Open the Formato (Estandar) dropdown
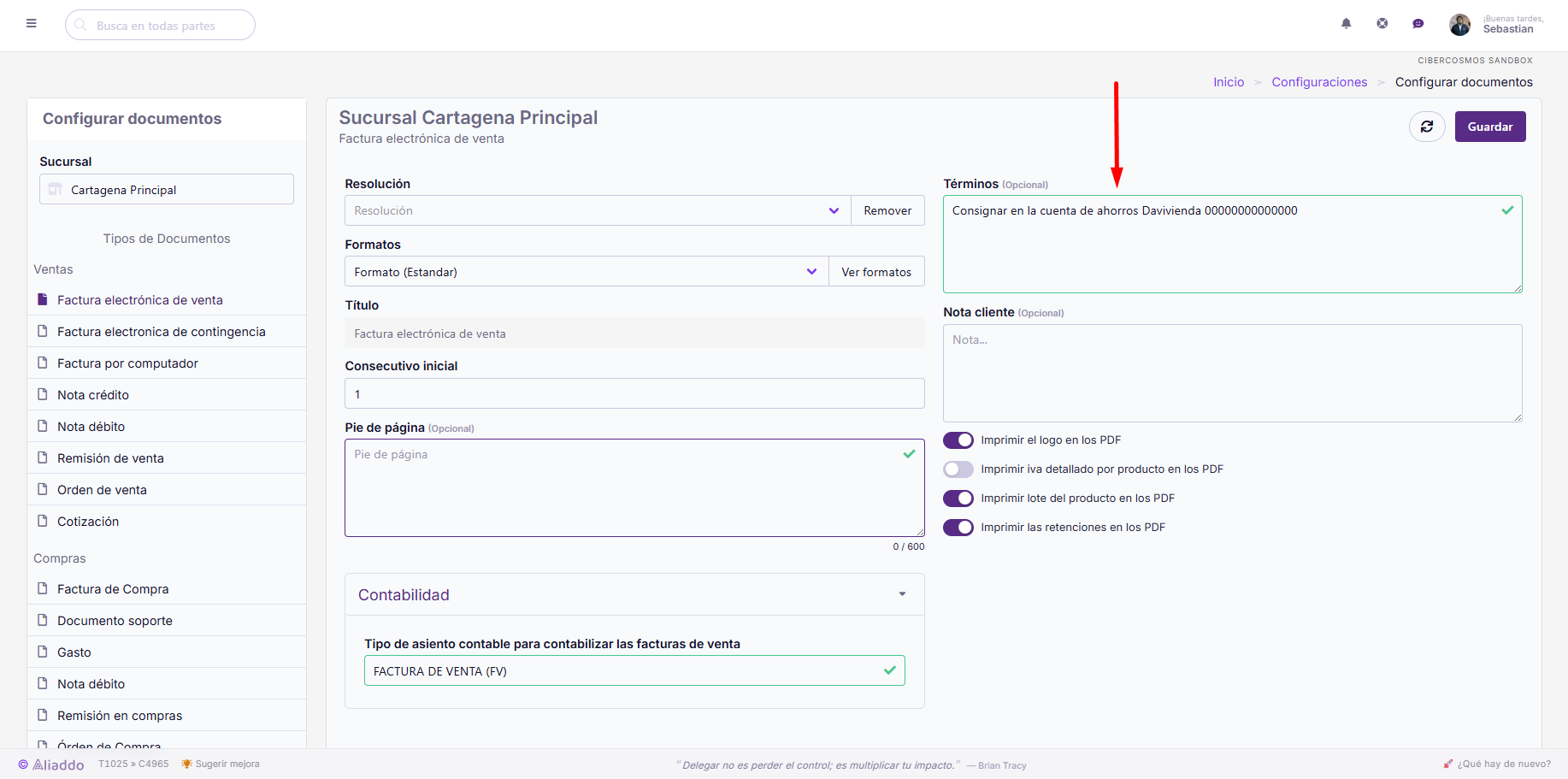 pos(587,272)
